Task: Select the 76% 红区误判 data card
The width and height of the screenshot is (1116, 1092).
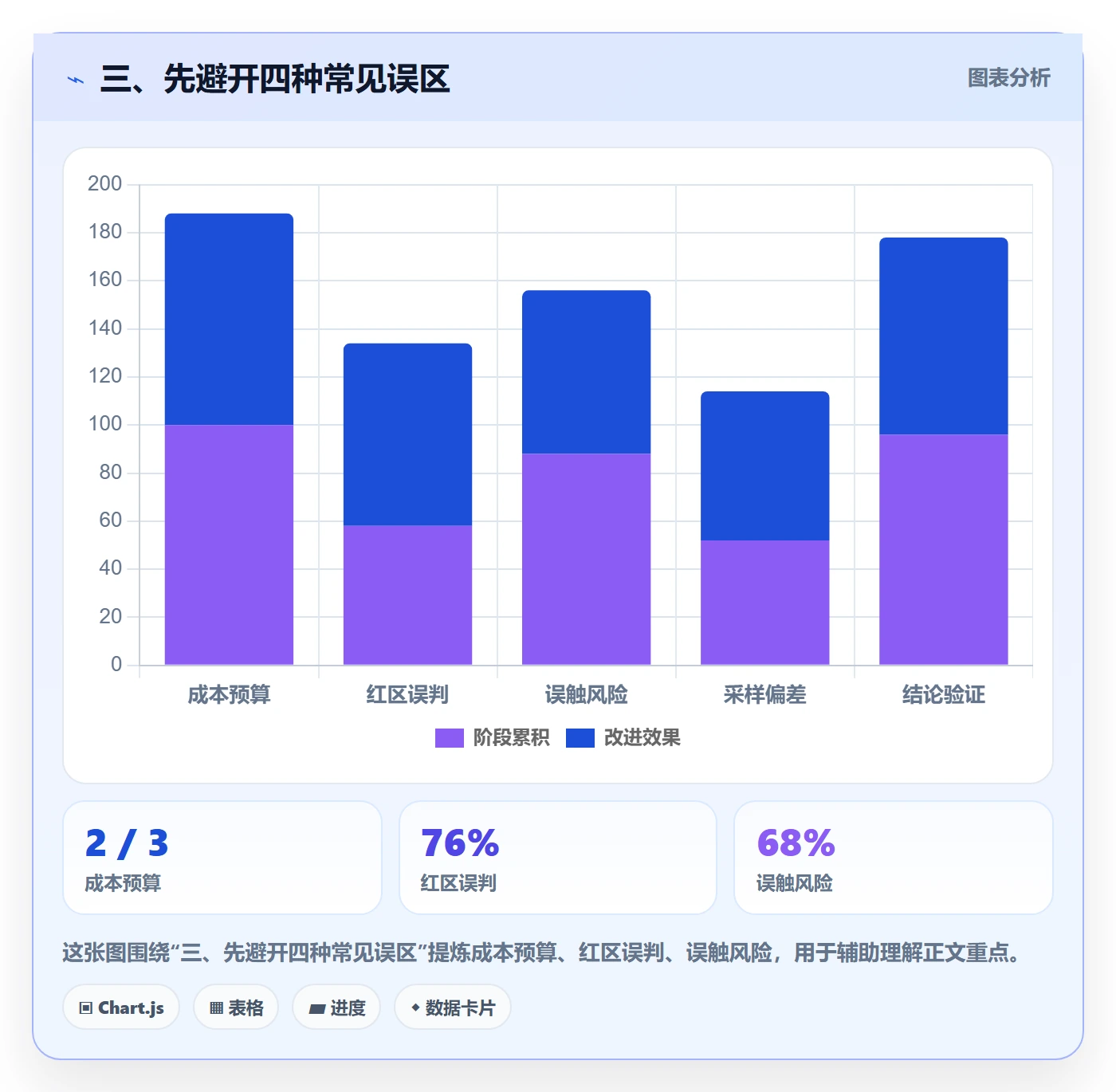Action: [558, 858]
